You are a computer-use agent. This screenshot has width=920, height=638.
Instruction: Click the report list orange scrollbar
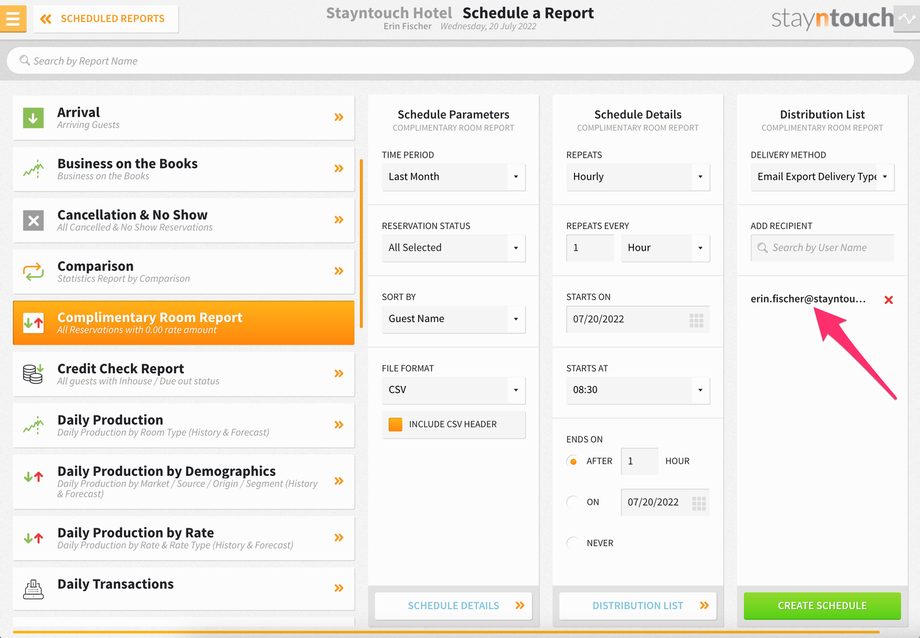361,244
